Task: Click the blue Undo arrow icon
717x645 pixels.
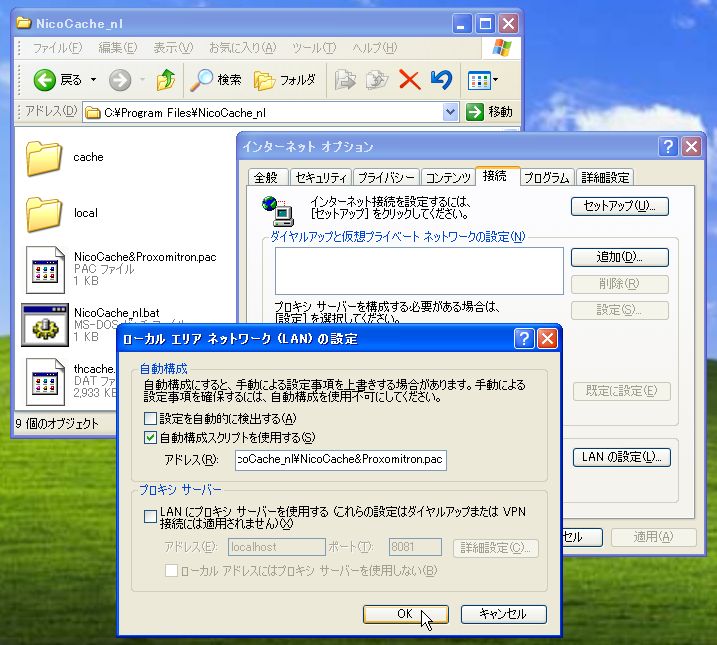Action: (441, 80)
